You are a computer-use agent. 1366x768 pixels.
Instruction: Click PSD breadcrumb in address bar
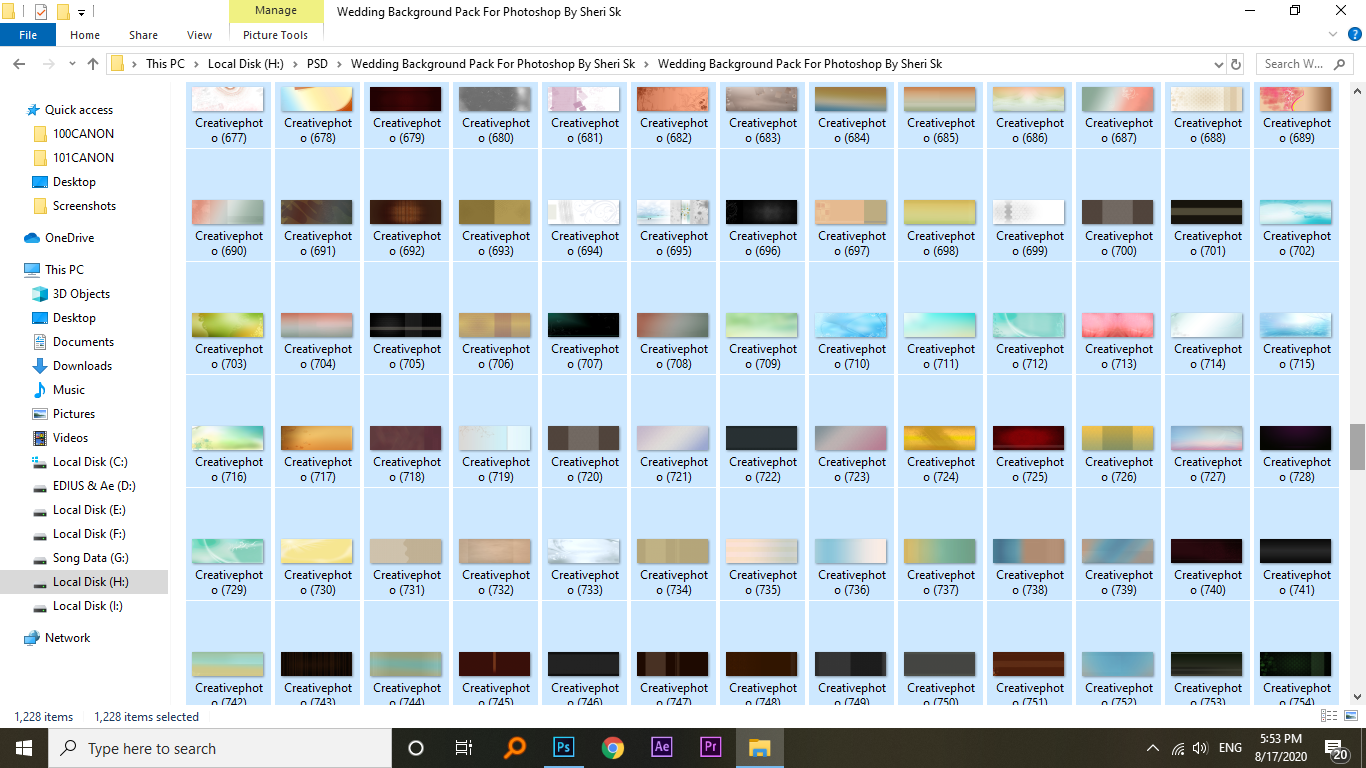pos(319,64)
